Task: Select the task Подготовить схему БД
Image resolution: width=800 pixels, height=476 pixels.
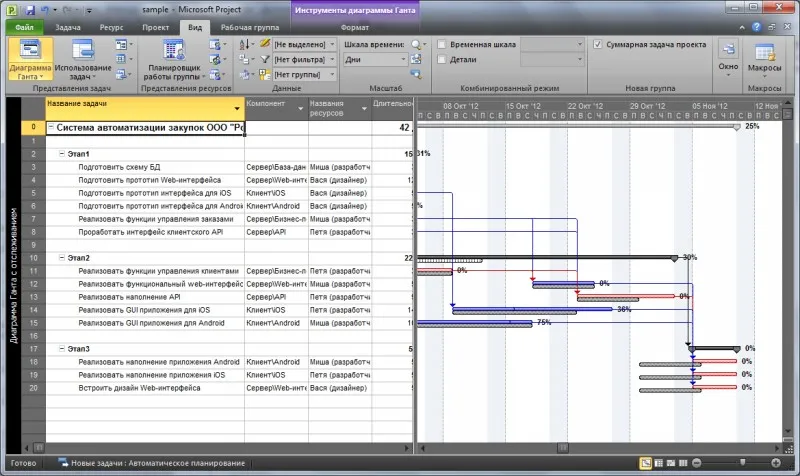Action: click(x=119, y=167)
